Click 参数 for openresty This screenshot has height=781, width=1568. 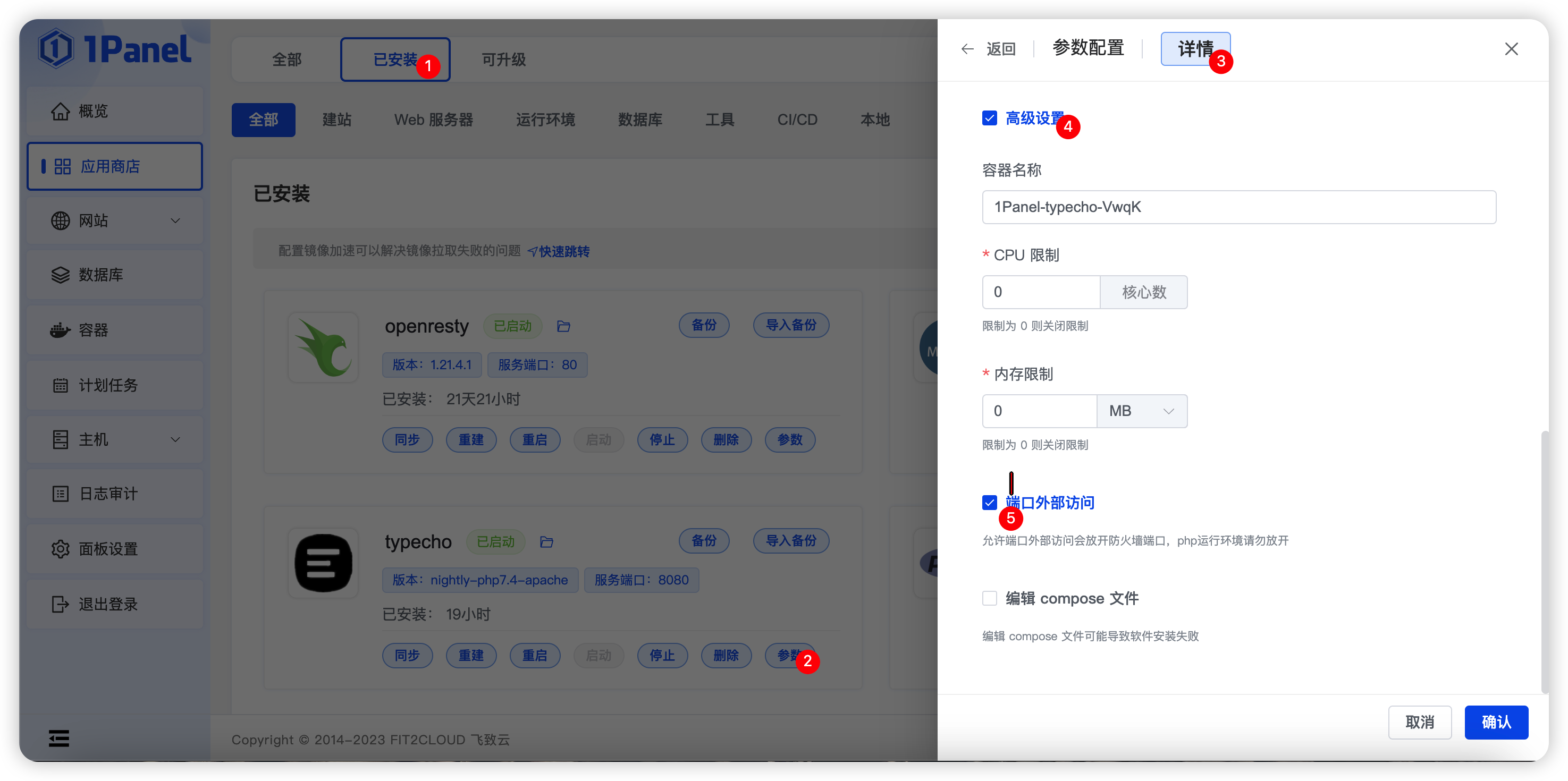click(790, 440)
